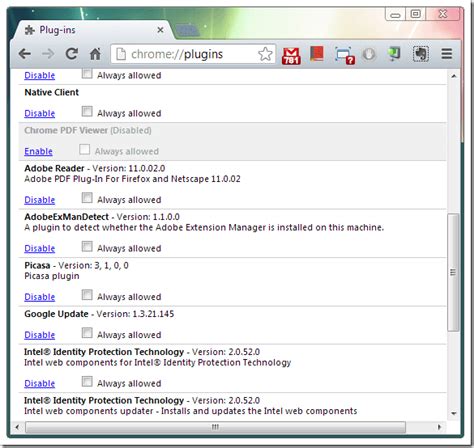474x448 pixels.
Task: Disable the AdobeExManDetect plugin
Action: (x=40, y=248)
